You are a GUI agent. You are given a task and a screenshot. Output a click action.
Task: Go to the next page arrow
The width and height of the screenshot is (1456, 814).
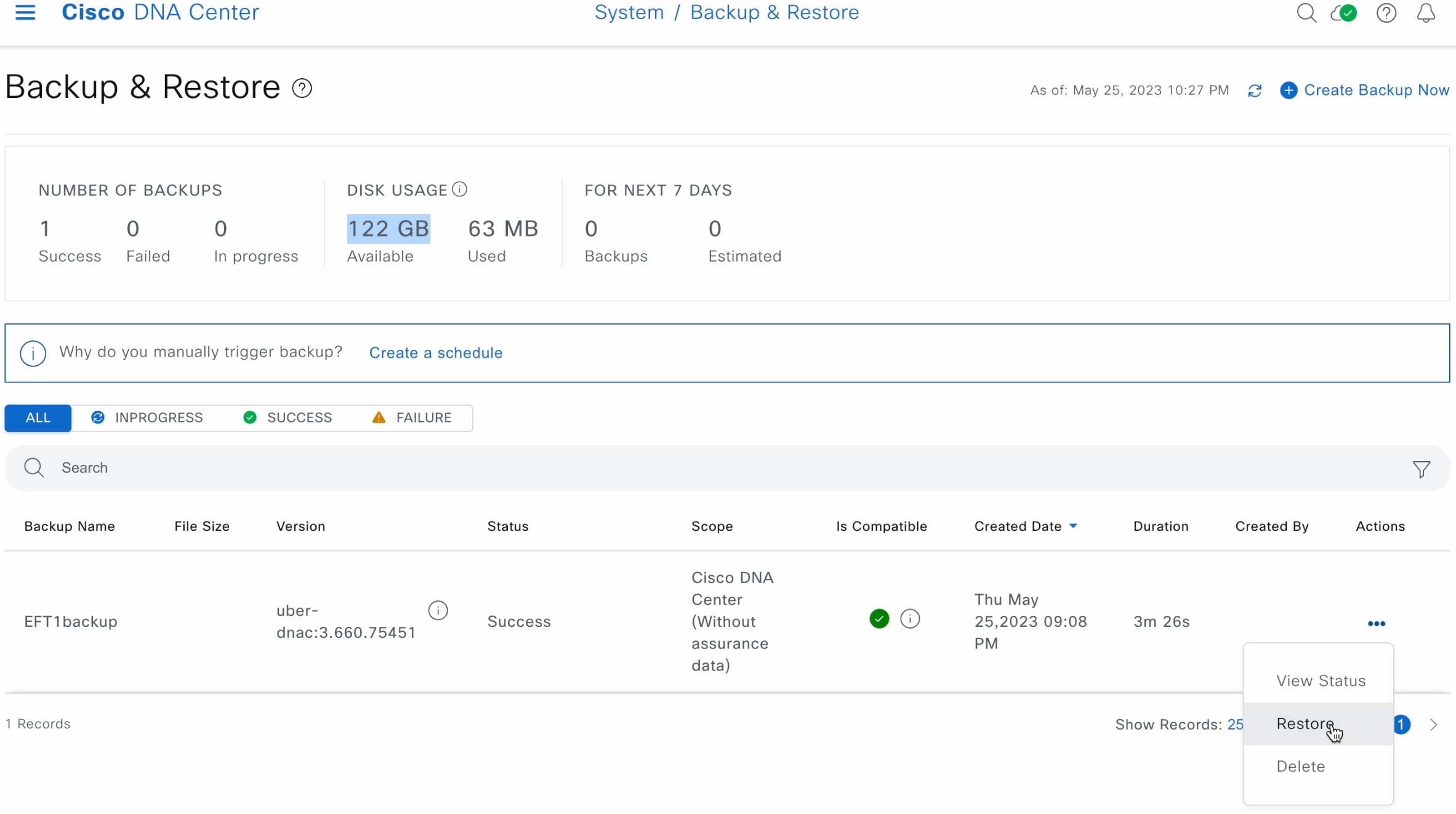click(1434, 725)
